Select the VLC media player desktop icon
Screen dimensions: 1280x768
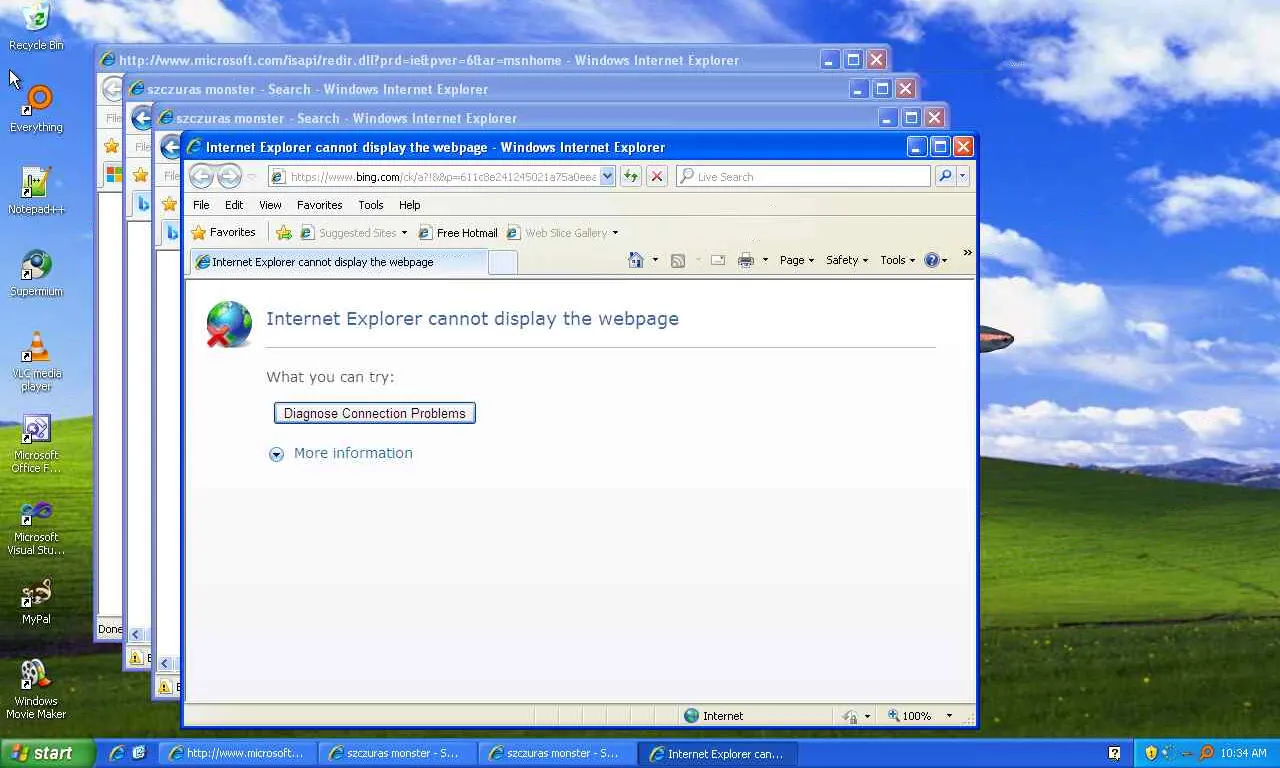tap(36, 361)
